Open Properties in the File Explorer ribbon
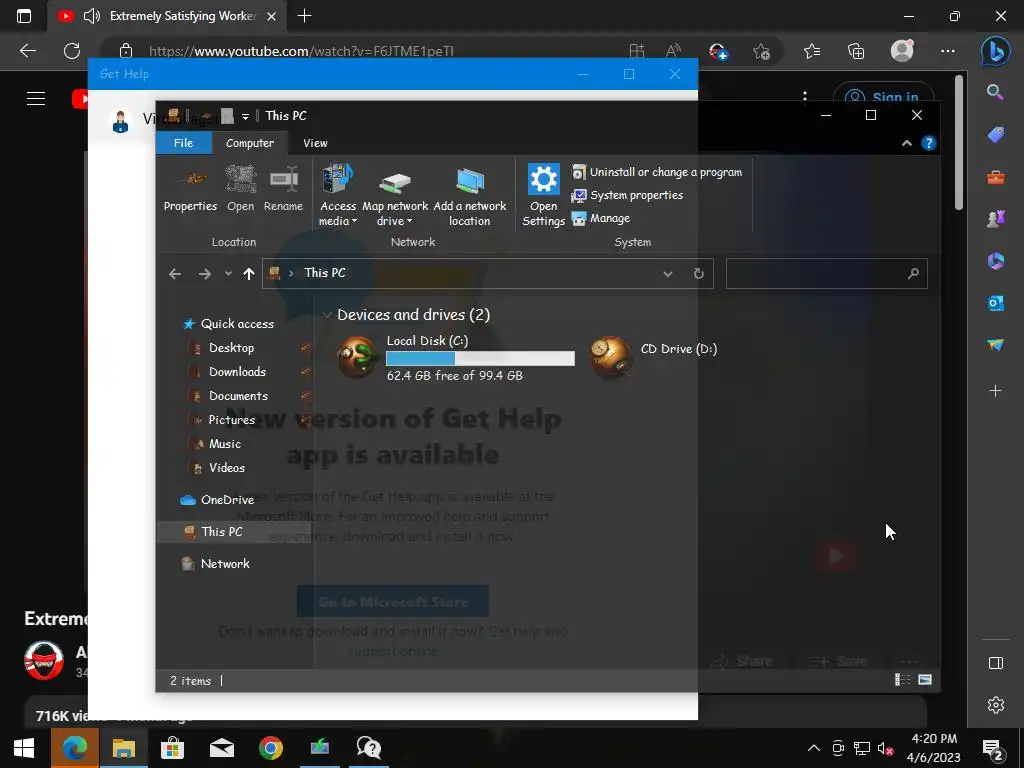1024x768 pixels. (x=190, y=189)
